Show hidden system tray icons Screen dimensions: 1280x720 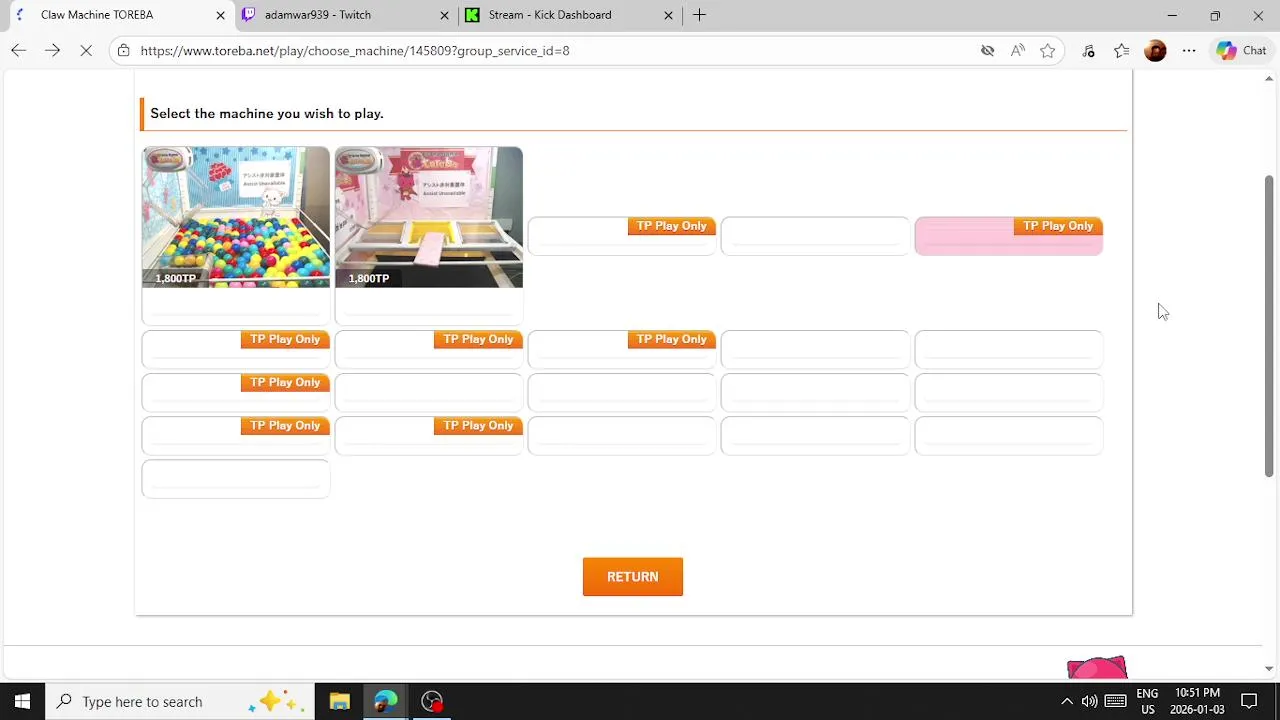coord(1066,701)
